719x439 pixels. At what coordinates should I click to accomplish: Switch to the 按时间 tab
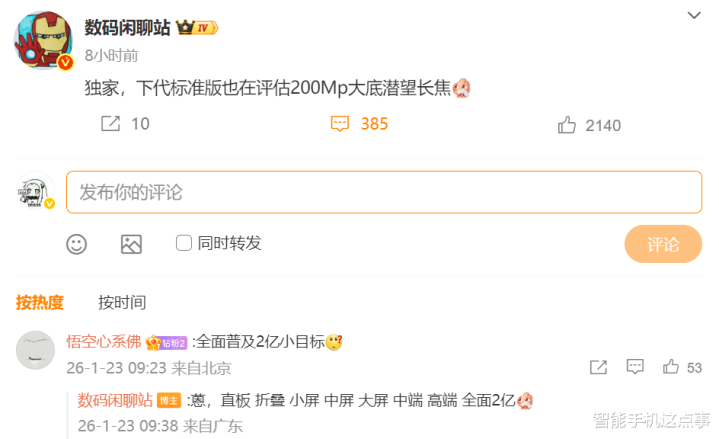(122, 302)
